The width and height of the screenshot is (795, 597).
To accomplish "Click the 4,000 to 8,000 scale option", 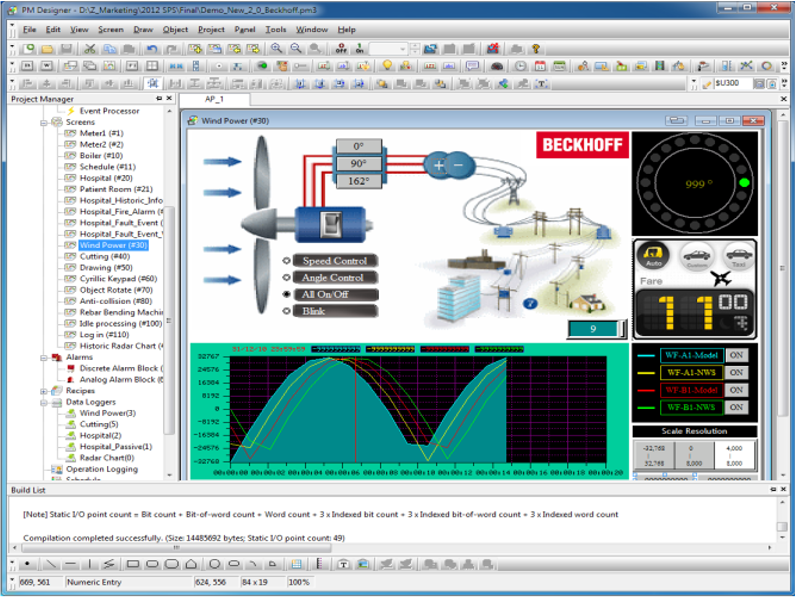I will click(734, 455).
